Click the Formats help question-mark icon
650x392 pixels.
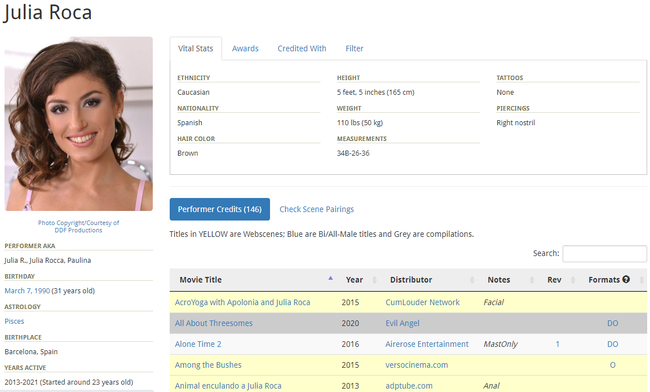click(626, 279)
